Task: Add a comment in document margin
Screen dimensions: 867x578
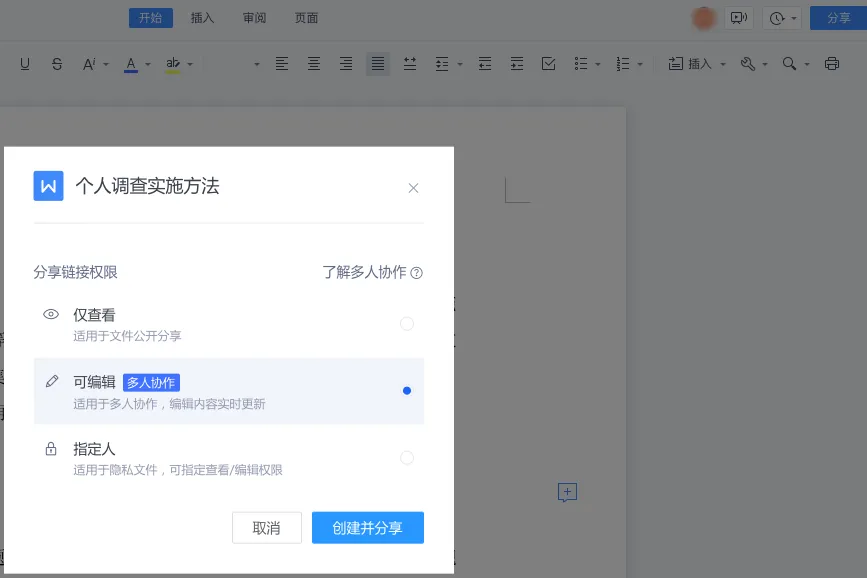Action: [567, 492]
